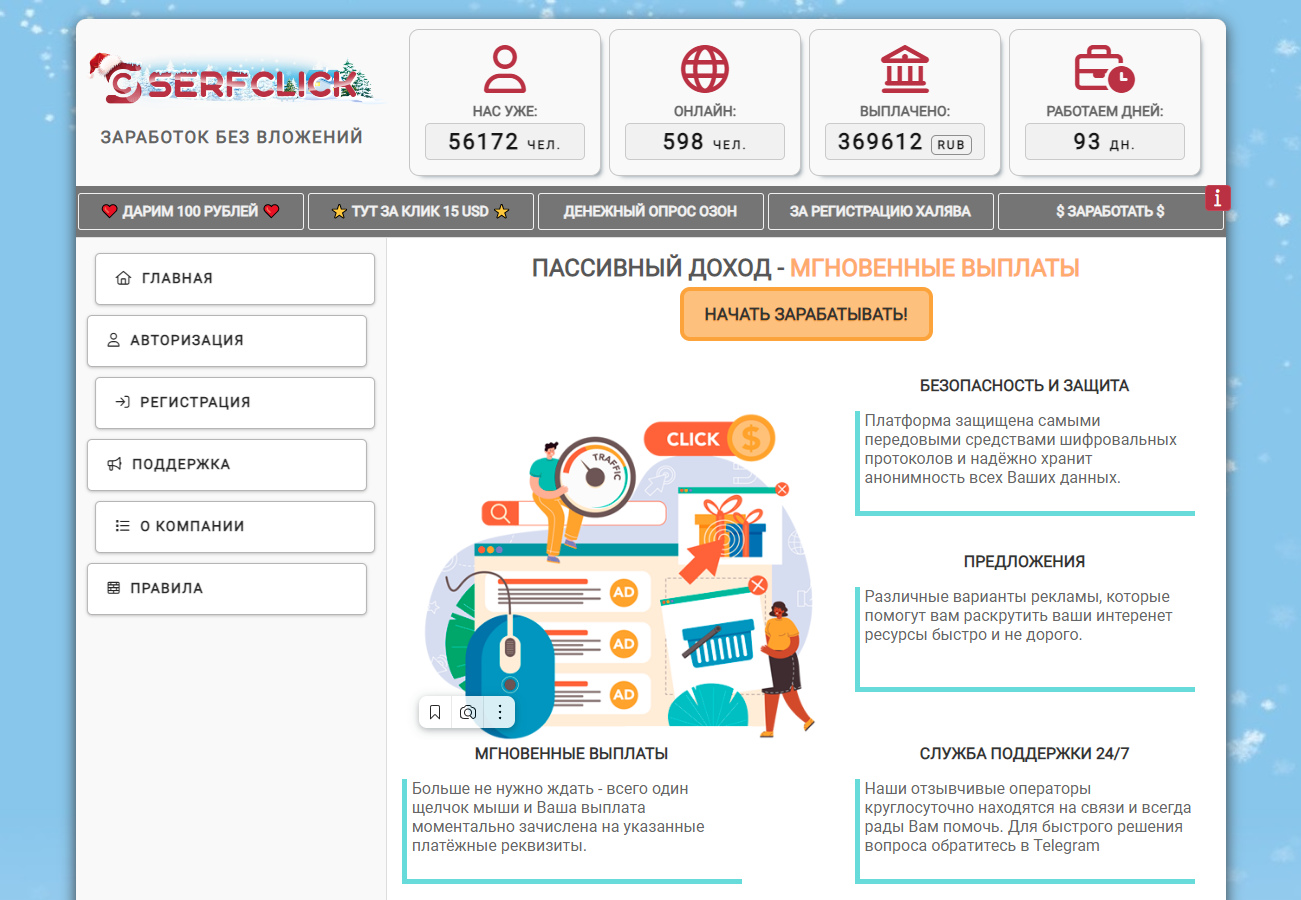1301x900 pixels.
Task: Open the ПРАВИЛА page
Action: pos(227,589)
